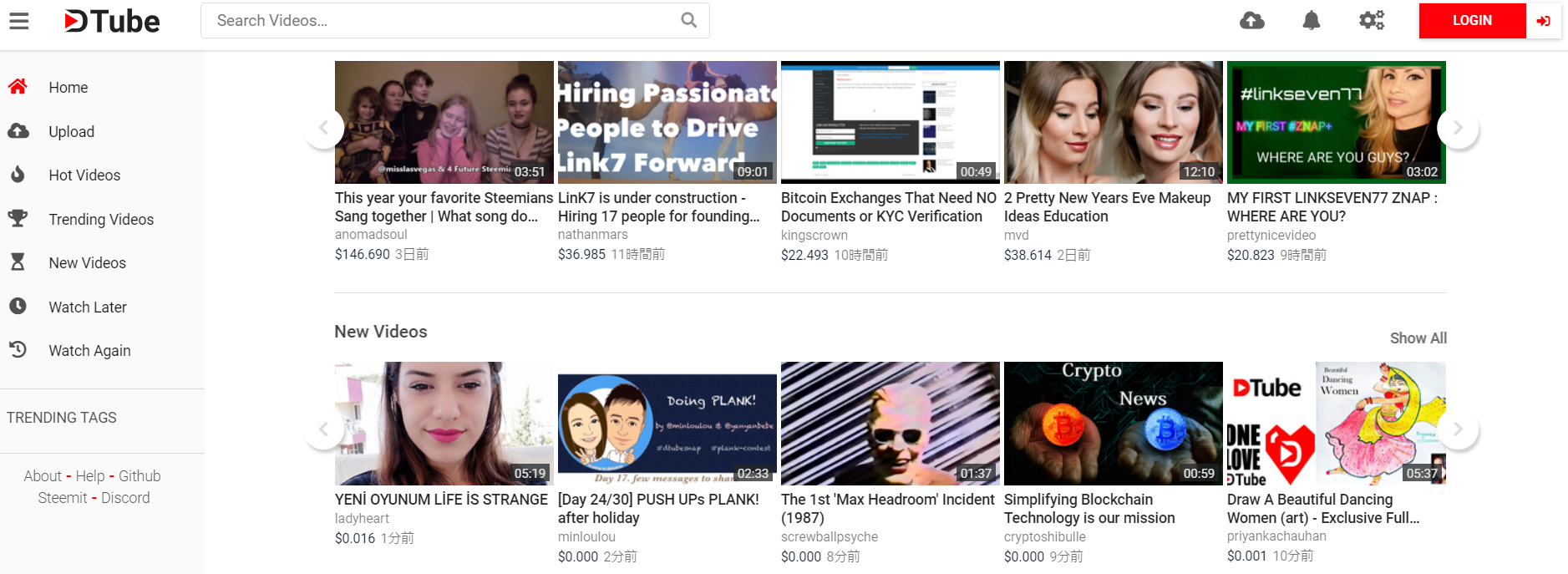Click the DTube logo
The height and width of the screenshot is (574, 1568).
pyautogui.click(x=112, y=21)
